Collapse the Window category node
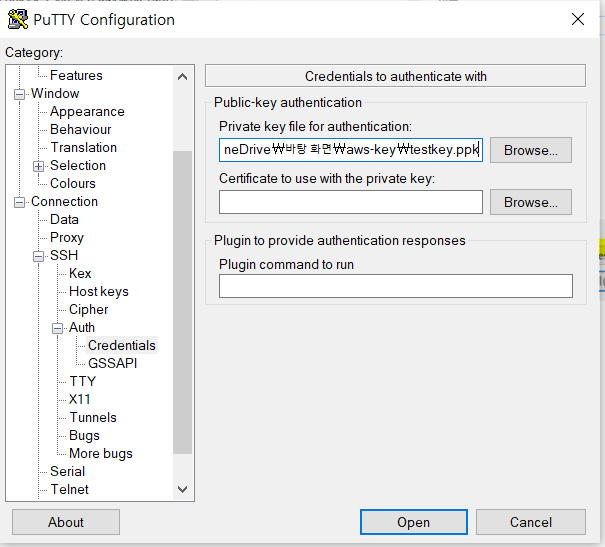The image size is (605, 547). [x=19, y=94]
